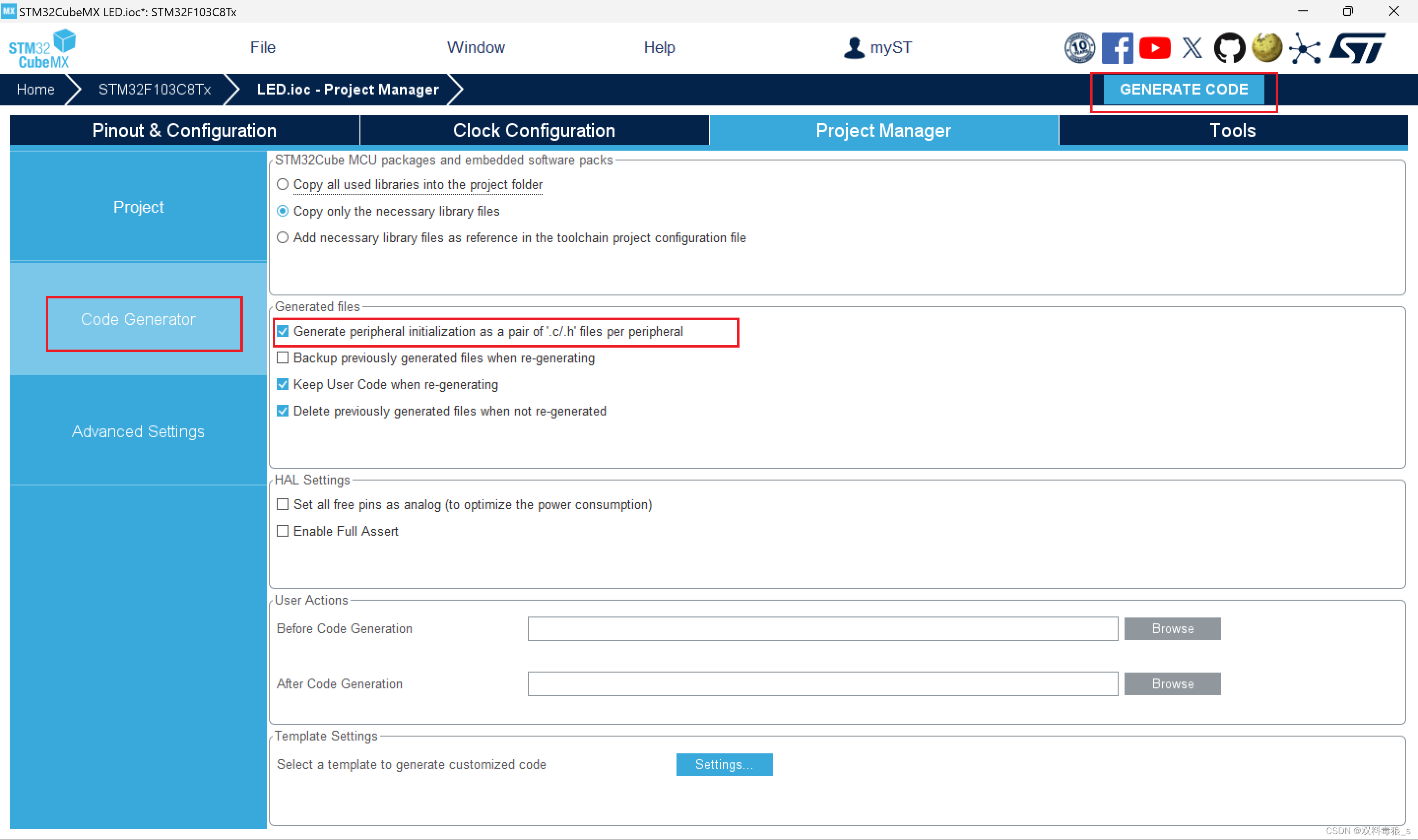Browse for Before Code Generation script
The width and height of the screenshot is (1418, 840).
click(x=1172, y=629)
